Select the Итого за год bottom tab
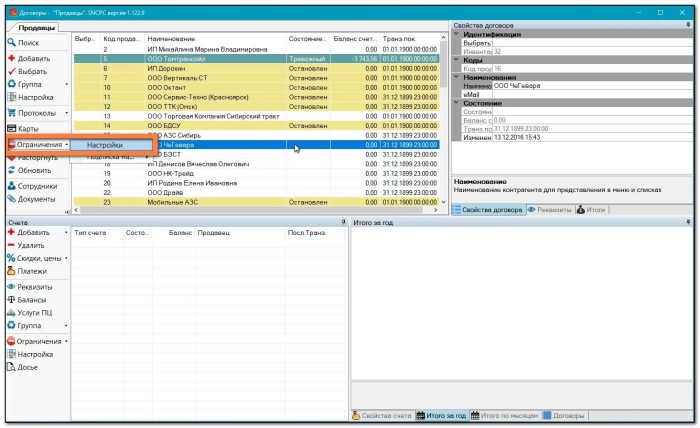The width and height of the screenshot is (700, 428). pos(441,416)
